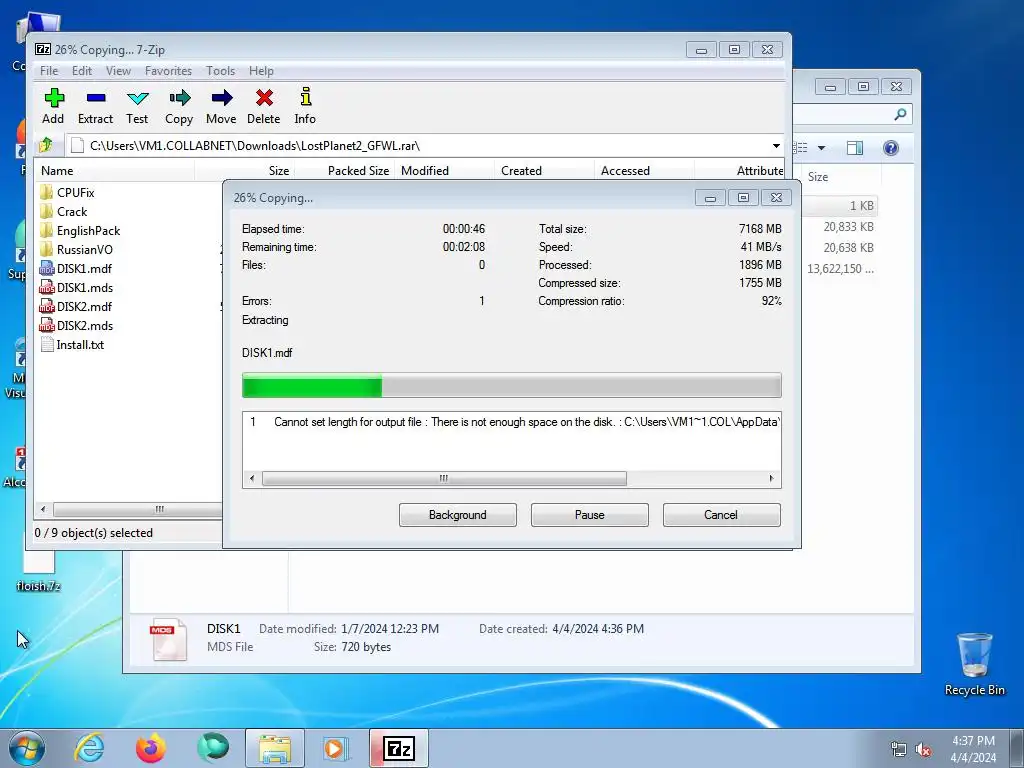Click the Background button

(458, 515)
